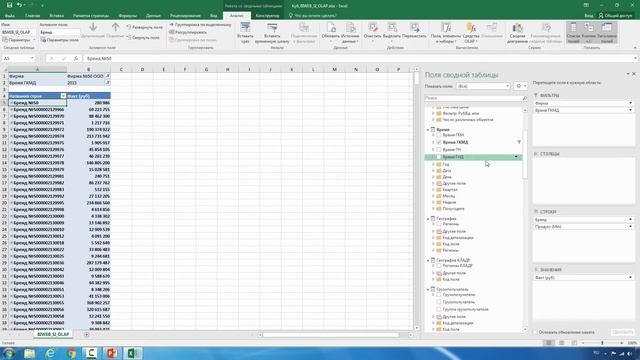Click the zoom slider in status bar
Viewport: 640px width, 360px height.
tap(602, 343)
